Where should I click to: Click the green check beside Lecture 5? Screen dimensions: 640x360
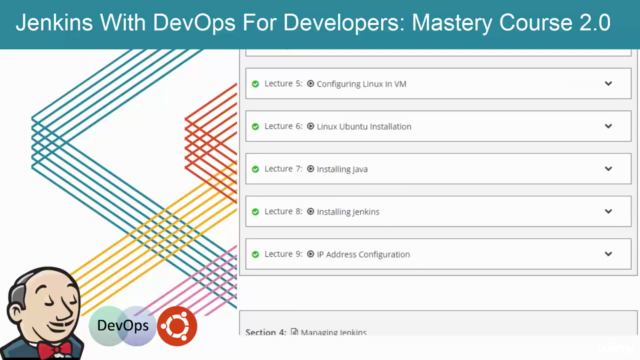click(x=256, y=84)
